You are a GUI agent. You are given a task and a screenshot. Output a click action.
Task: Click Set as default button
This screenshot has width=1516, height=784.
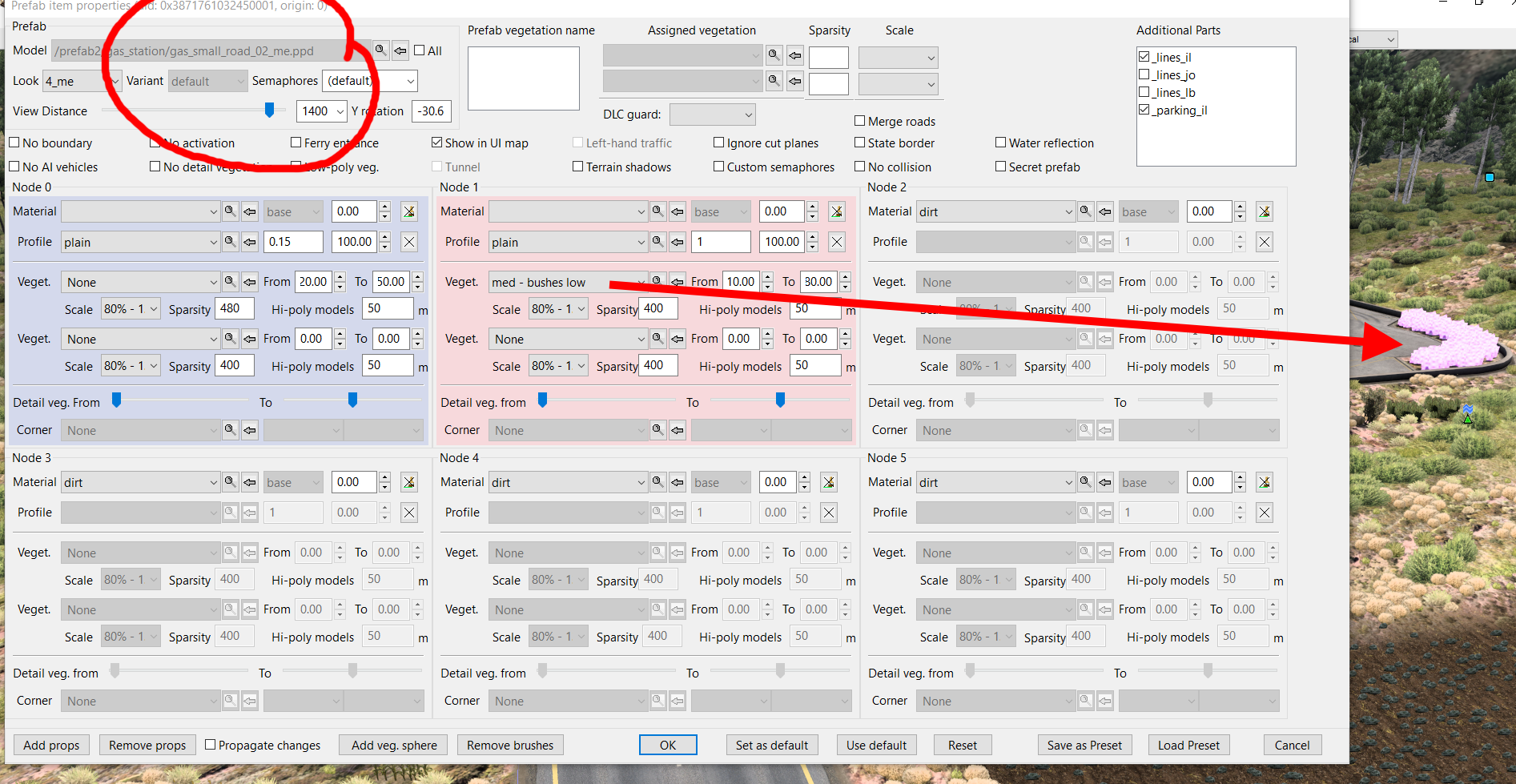pyautogui.click(x=772, y=745)
